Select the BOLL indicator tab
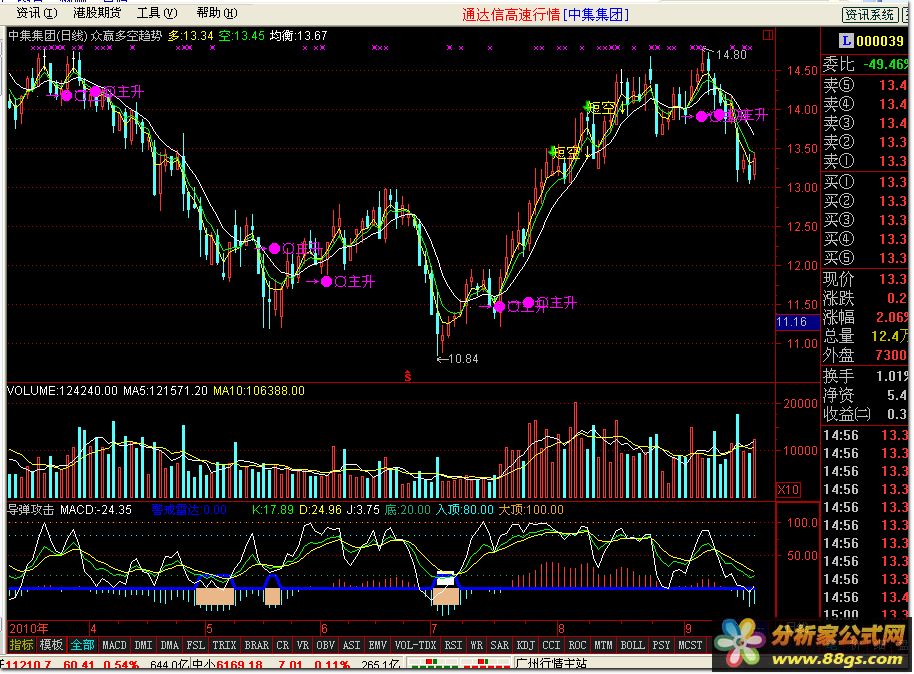 [632, 645]
